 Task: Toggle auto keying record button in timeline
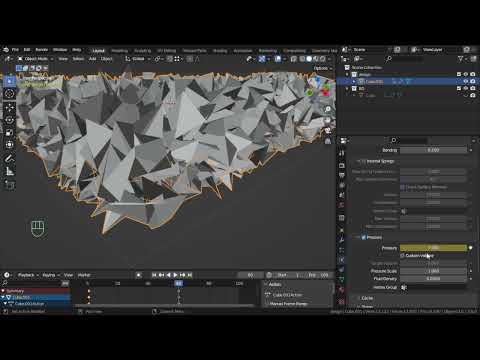[139, 275]
